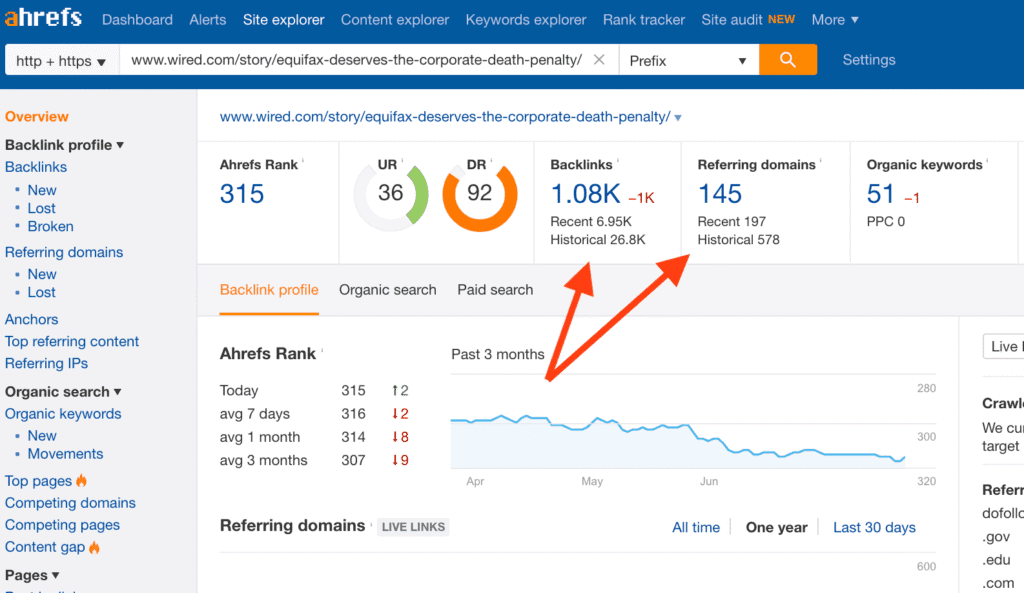This screenshot has height=593, width=1024.
Task: Clear the URL with the X icon
Action: [x=599, y=60]
